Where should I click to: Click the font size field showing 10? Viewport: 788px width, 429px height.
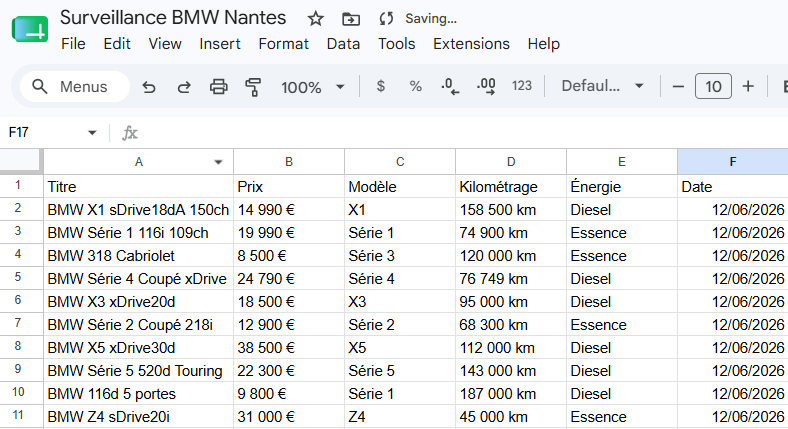point(713,86)
